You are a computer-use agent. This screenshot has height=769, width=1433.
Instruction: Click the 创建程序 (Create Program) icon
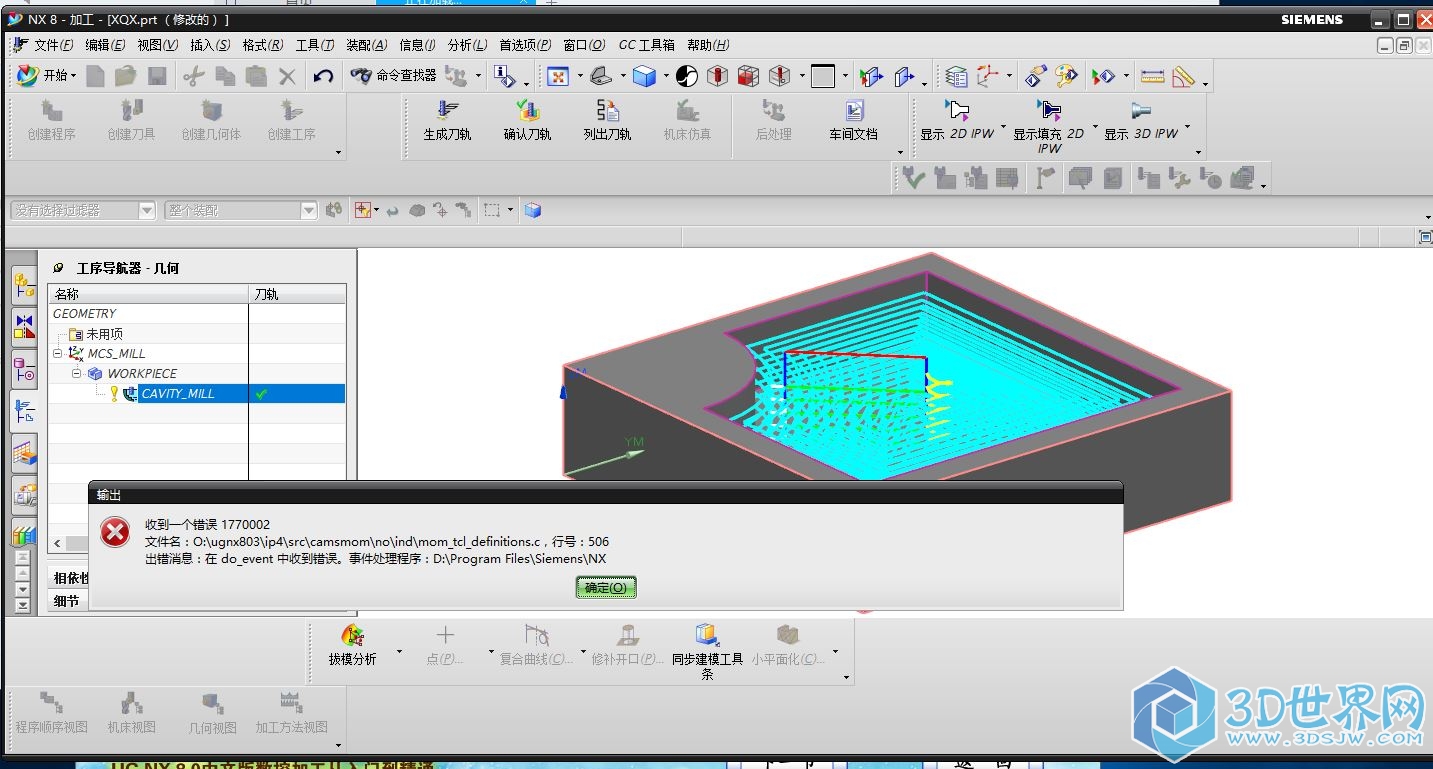(x=51, y=120)
